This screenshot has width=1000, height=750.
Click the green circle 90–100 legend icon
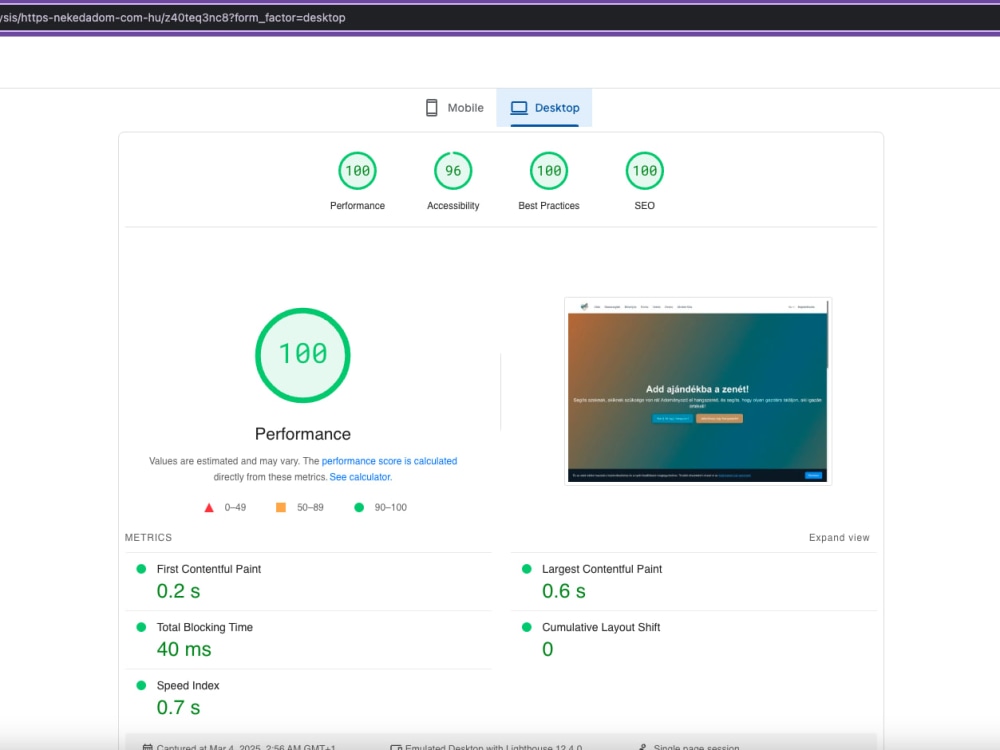point(359,508)
